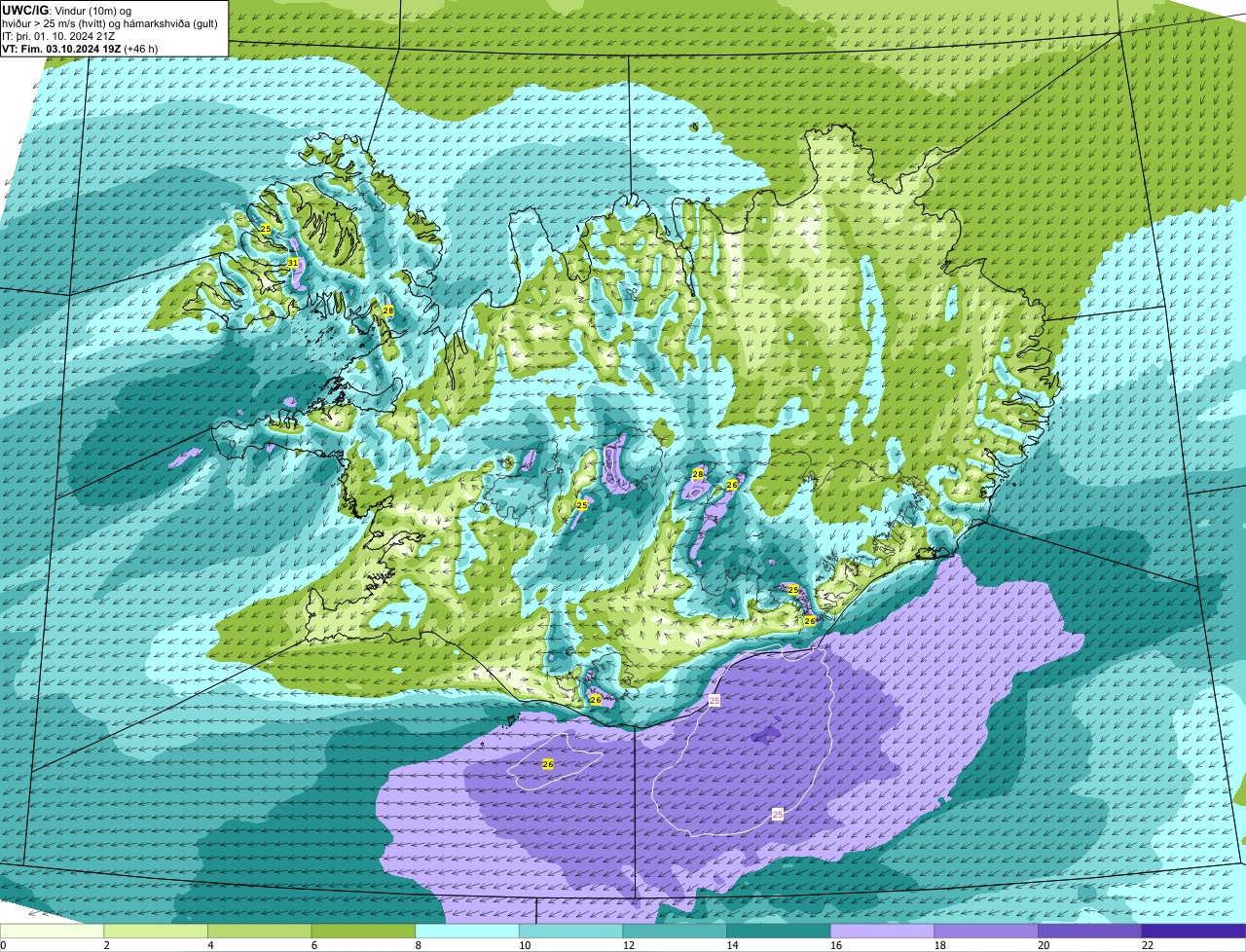Viewport: 1246px width, 952px height.
Task: Pick the 12–14 m/s teal legend swatch
Action: pos(675,932)
